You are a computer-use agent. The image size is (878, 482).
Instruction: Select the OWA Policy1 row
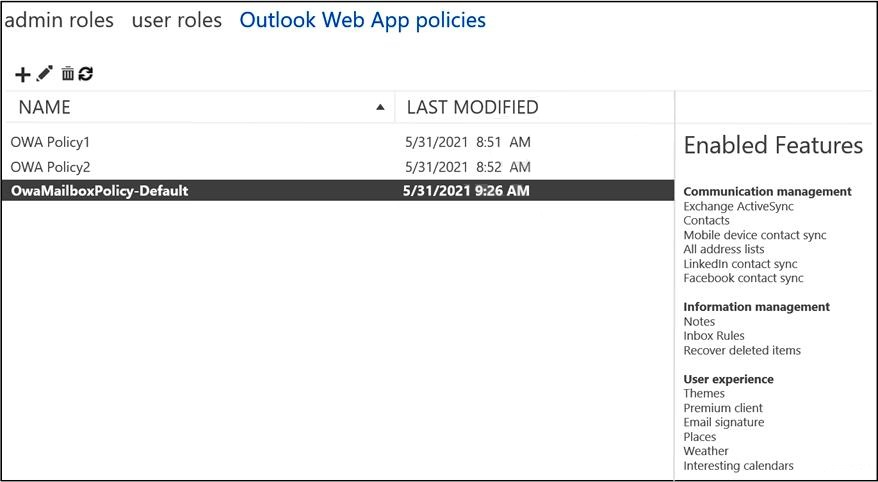[x=338, y=142]
